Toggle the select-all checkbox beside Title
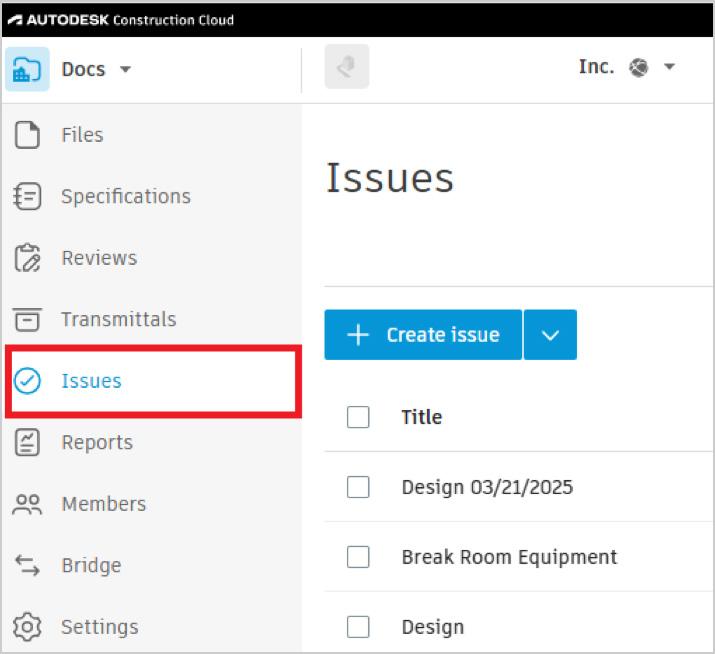The width and height of the screenshot is (715, 654). click(358, 417)
